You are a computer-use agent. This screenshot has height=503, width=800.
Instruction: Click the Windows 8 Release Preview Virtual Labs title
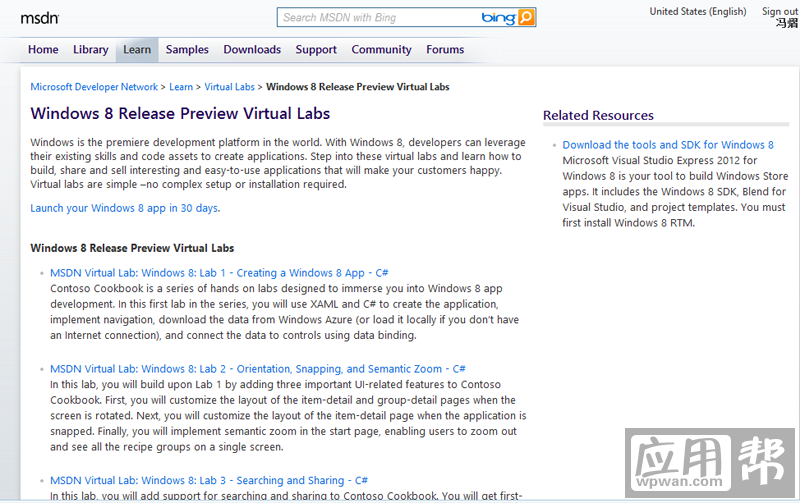pos(180,113)
